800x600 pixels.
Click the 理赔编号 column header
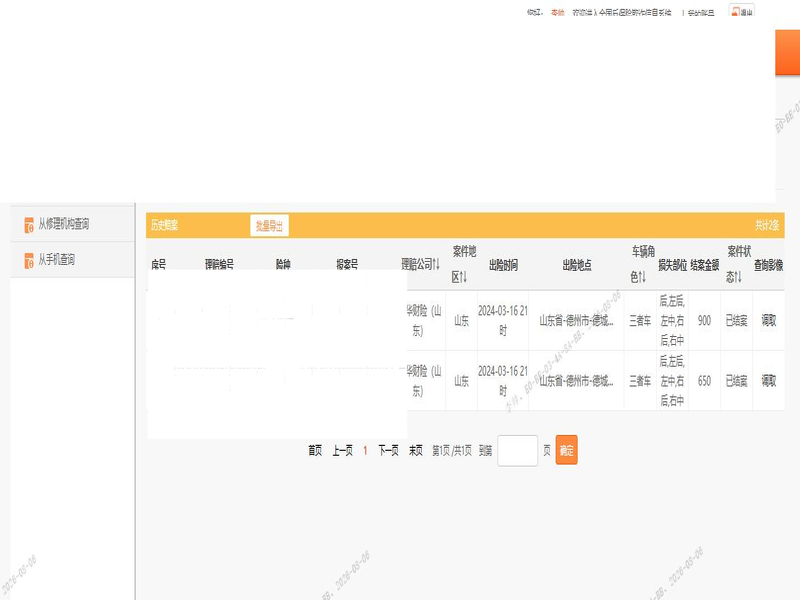point(219,264)
